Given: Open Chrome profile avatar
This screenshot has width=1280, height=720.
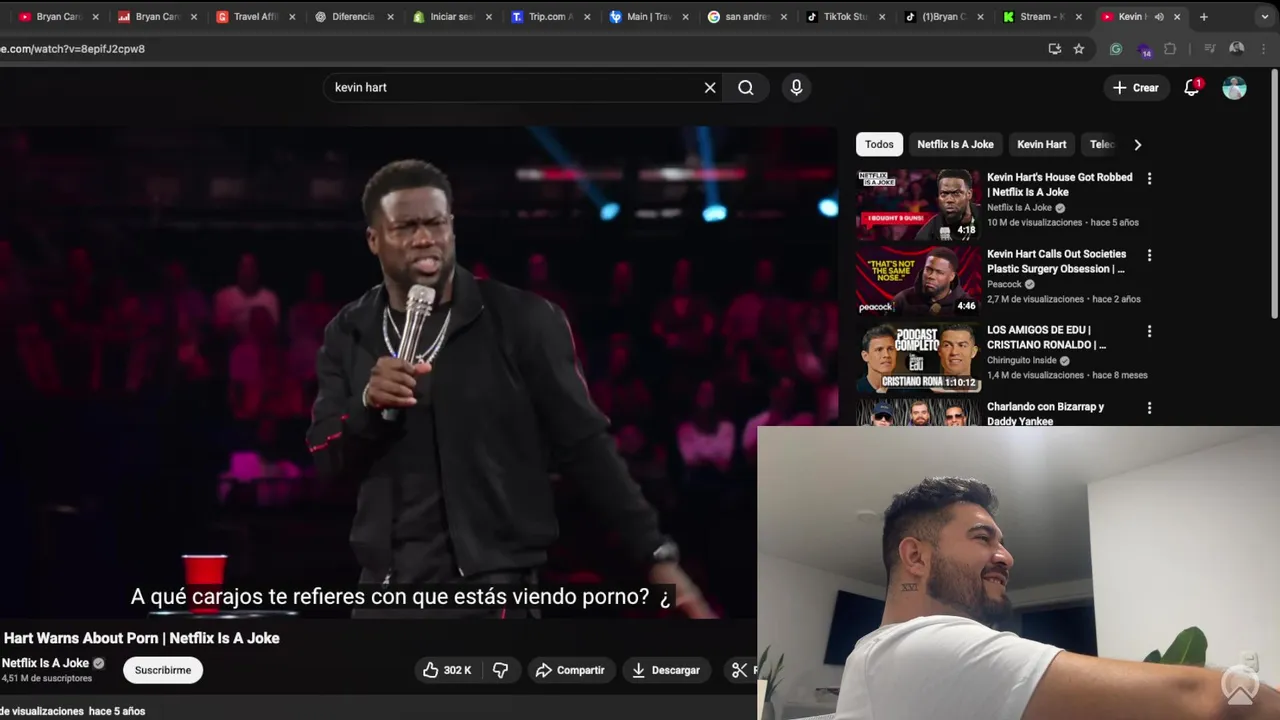Looking at the screenshot, I should 1237,49.
